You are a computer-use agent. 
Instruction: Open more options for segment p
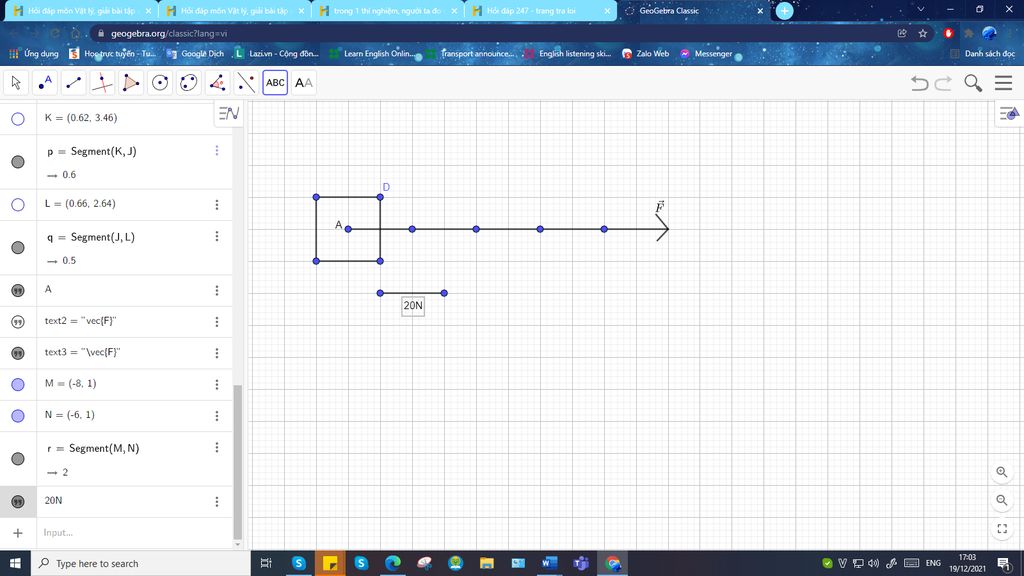click(x=217, y=151)
